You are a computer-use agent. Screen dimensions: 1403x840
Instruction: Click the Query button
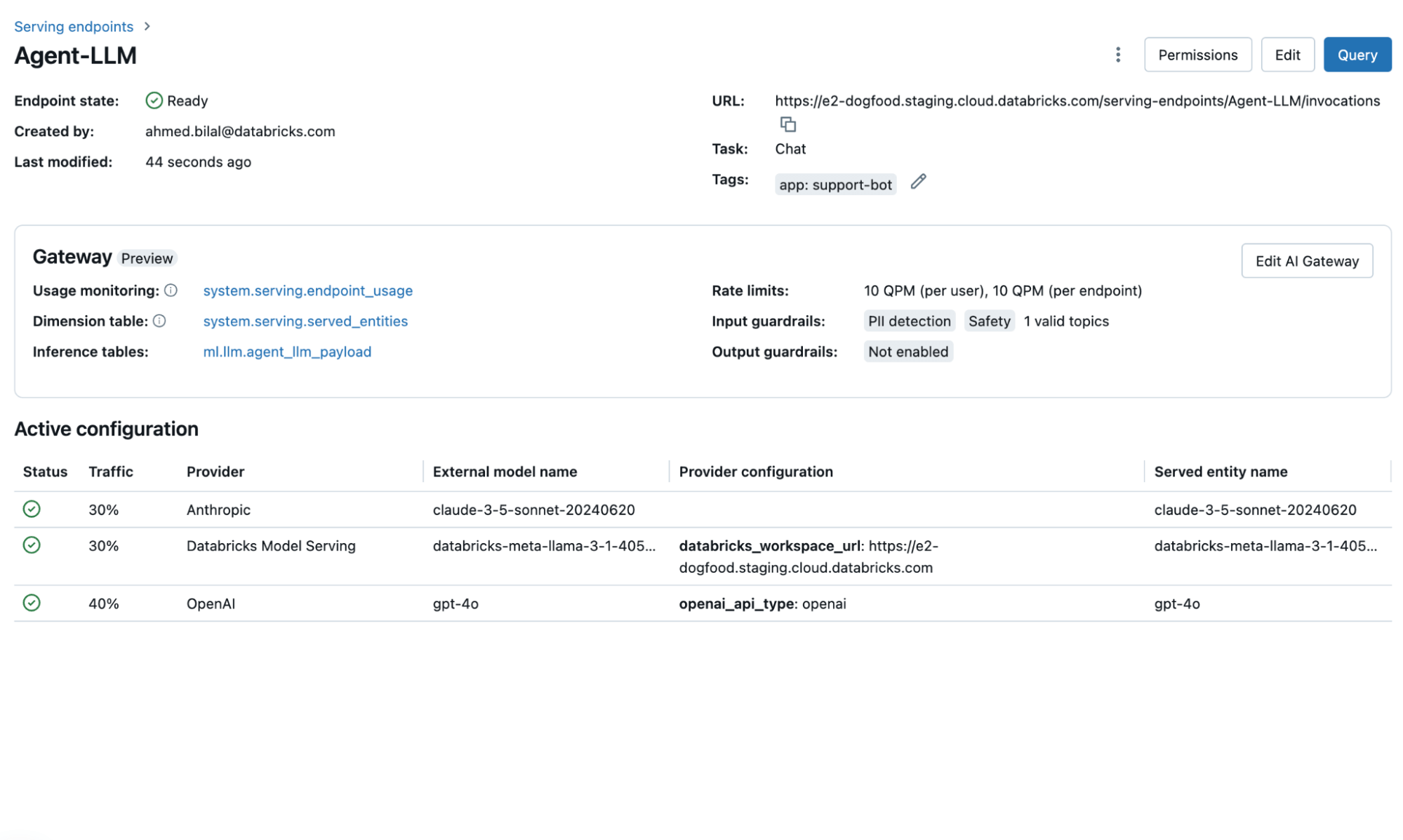tap(1357, 54)
